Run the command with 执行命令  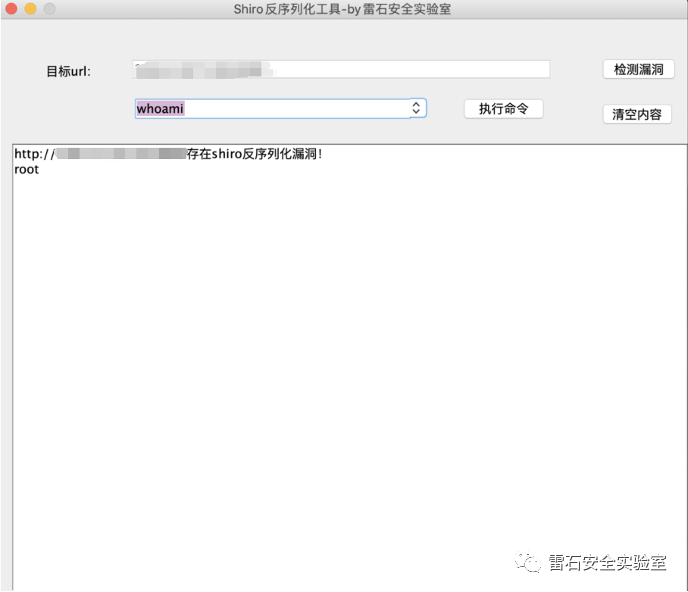coord(503,109)
